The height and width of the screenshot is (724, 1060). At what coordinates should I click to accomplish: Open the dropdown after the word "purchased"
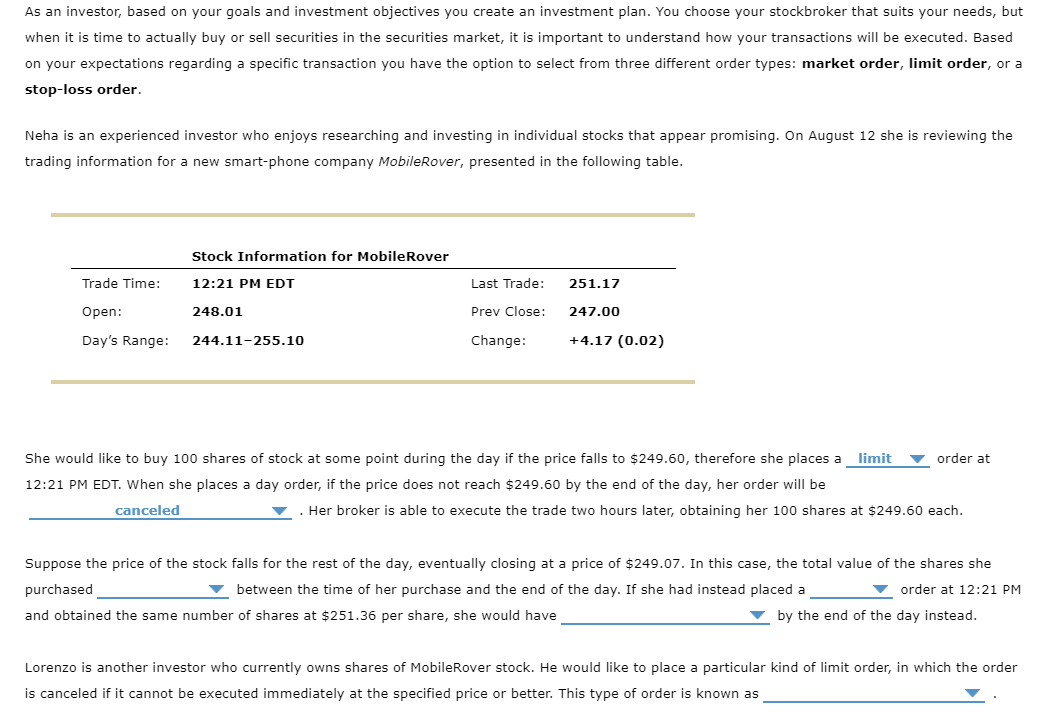(216, 589)
